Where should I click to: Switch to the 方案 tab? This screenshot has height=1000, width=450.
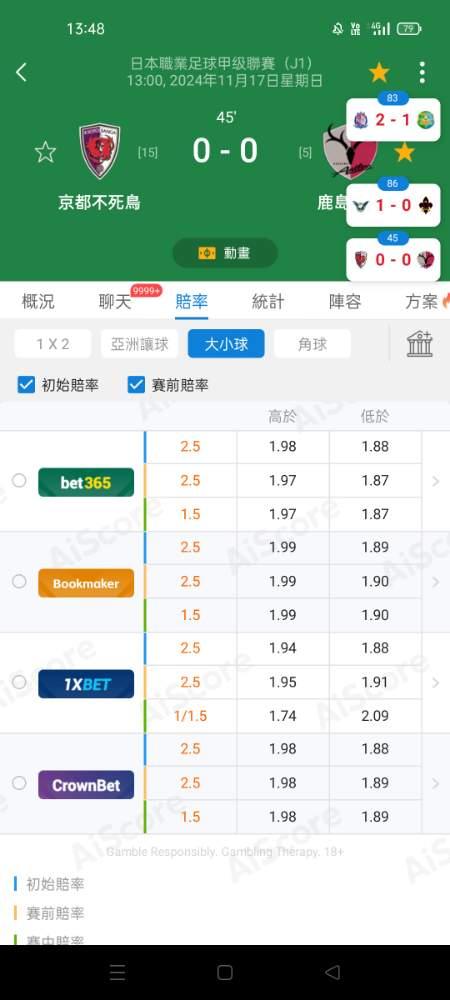(422, 301)
